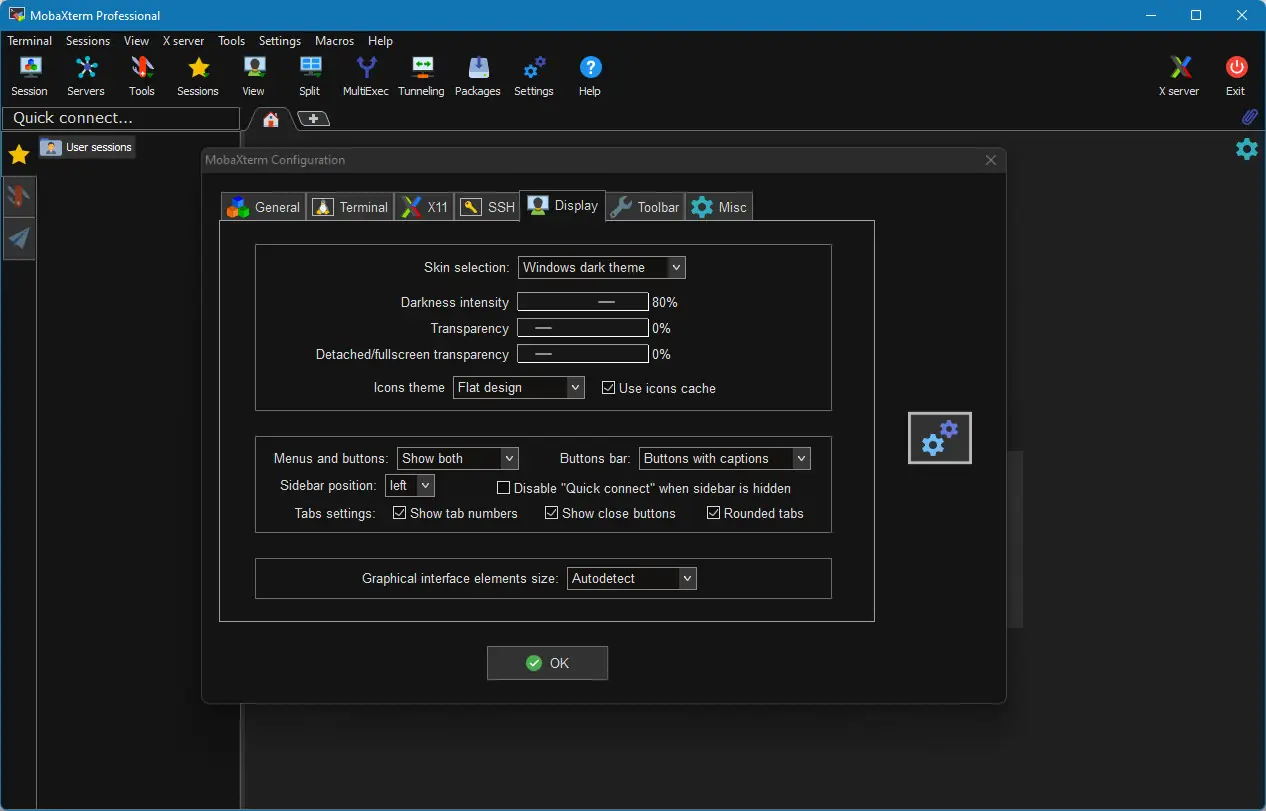
Task: Open the Session toolbar icon
Action: [30, 76]
